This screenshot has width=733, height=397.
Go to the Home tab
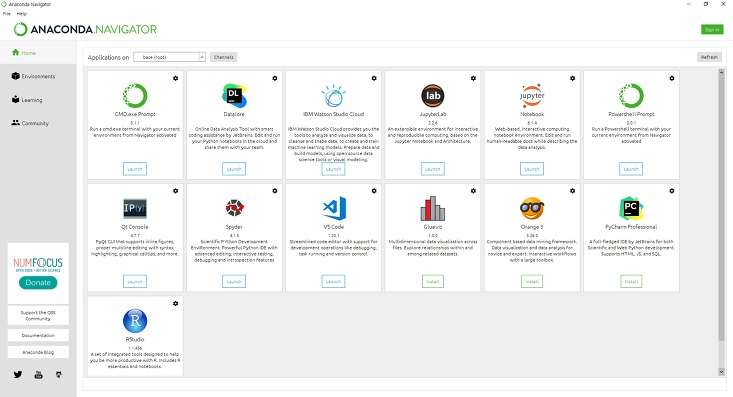38,52
